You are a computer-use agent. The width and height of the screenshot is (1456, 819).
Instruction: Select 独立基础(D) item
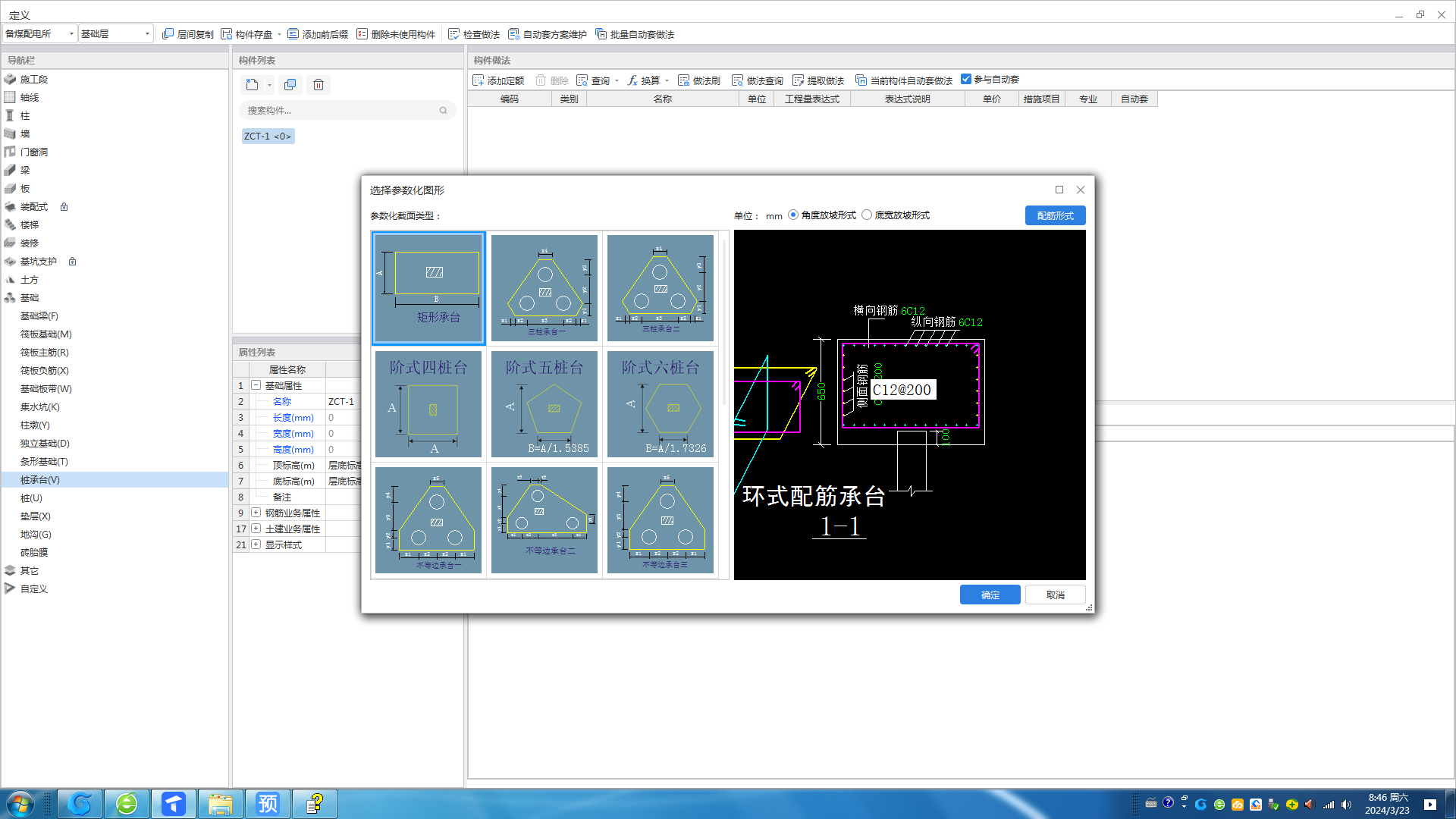point(45,444)
